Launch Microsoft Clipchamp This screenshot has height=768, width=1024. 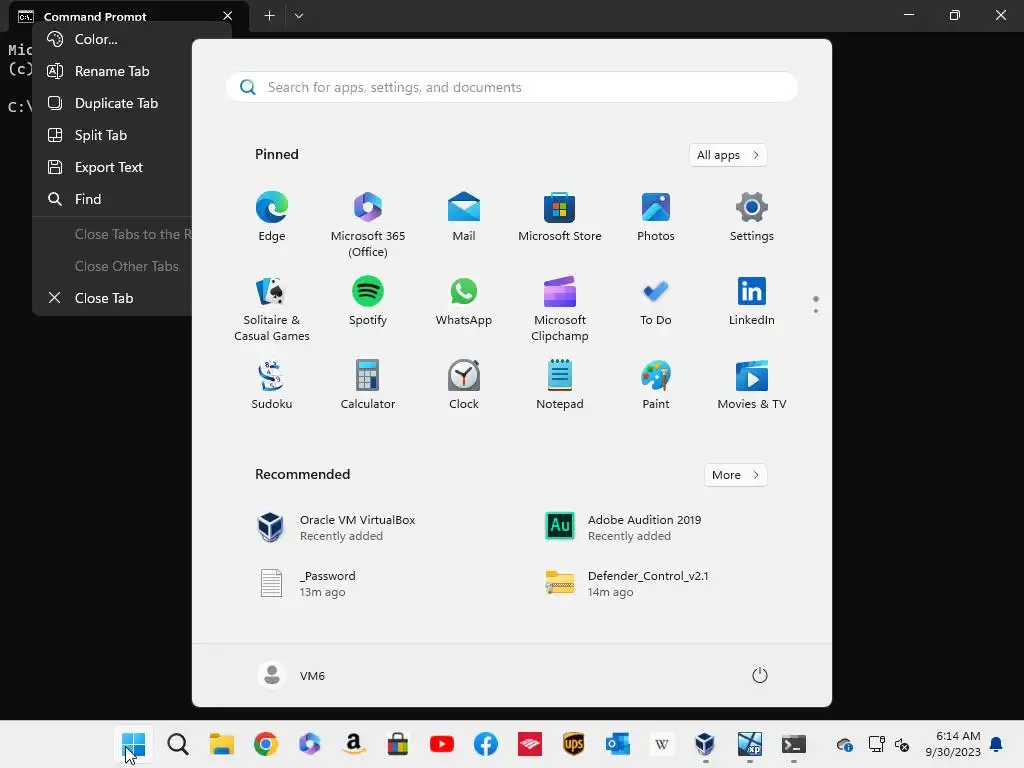point(560,308)
